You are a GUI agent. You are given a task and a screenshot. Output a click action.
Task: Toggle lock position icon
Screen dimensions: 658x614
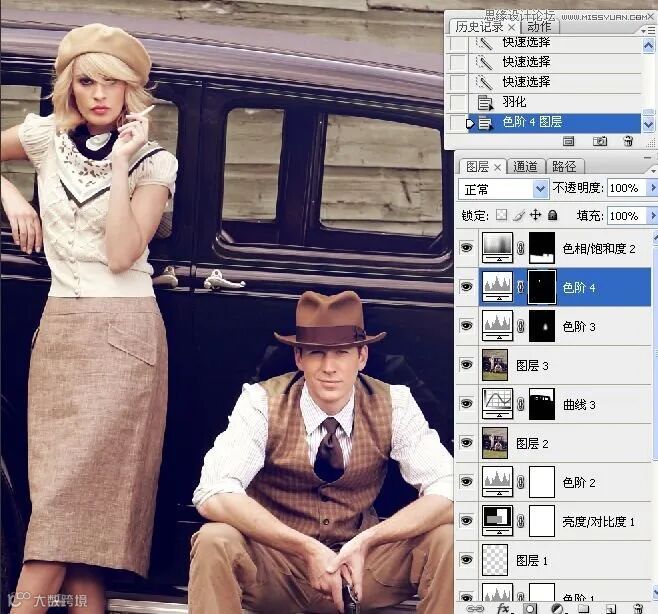tap(535, 215)
